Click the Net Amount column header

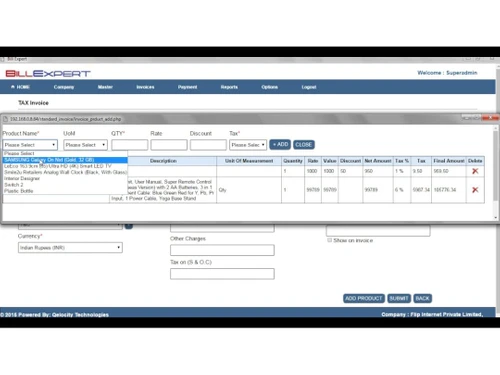point(378,161)
